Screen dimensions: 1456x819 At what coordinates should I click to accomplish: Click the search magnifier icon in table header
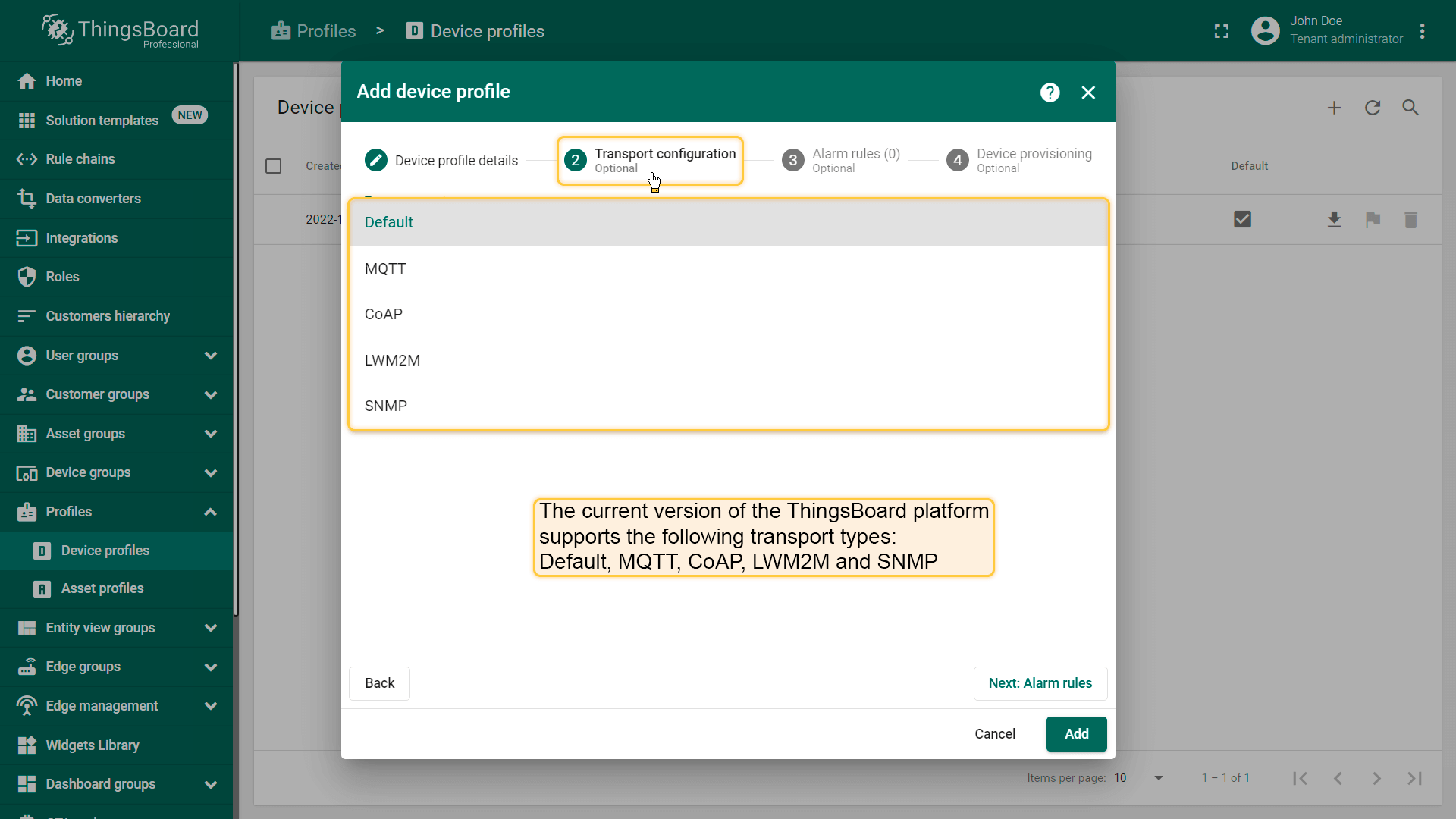(1410, 108)
